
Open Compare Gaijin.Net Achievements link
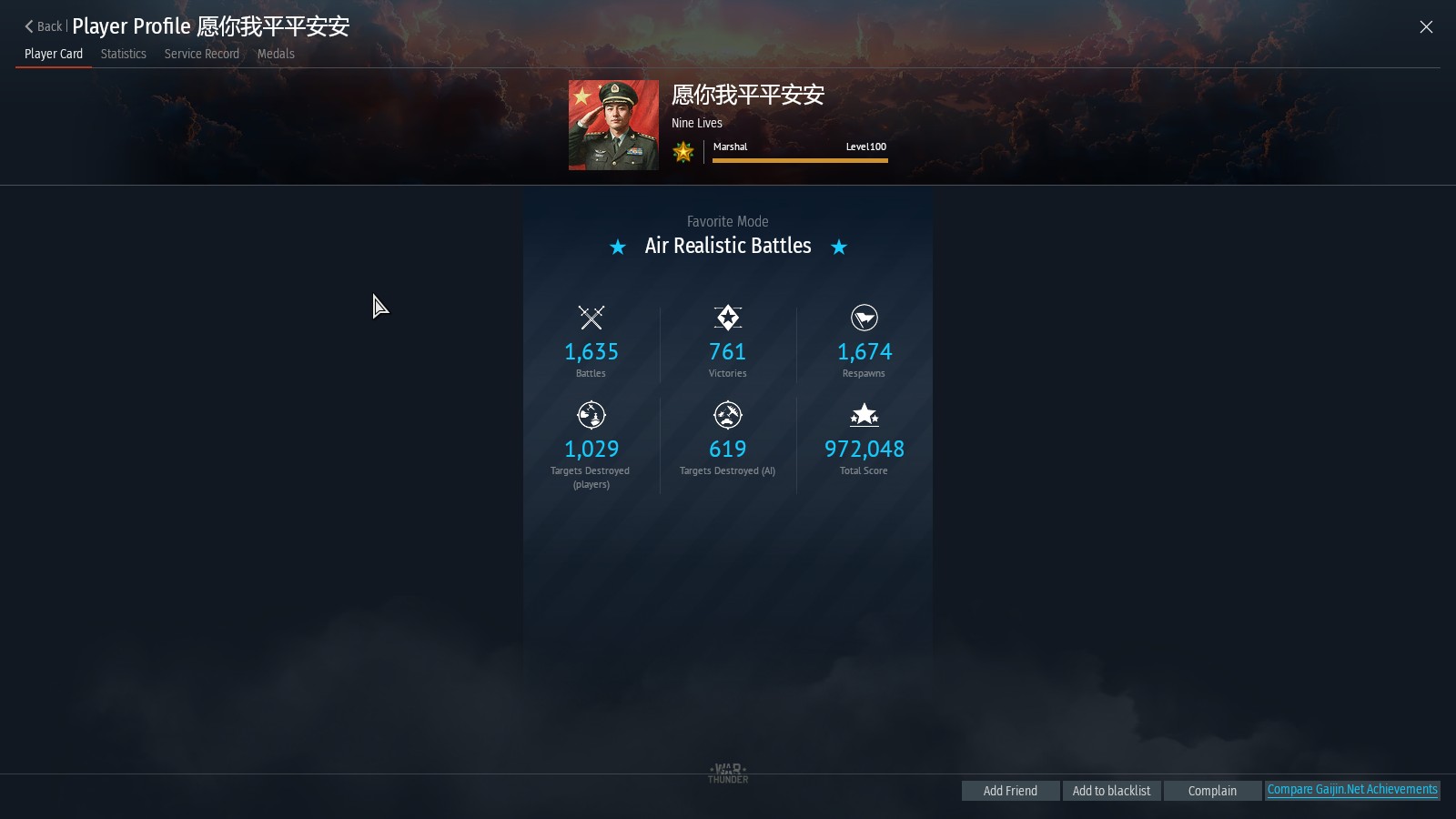point(1352,790)
